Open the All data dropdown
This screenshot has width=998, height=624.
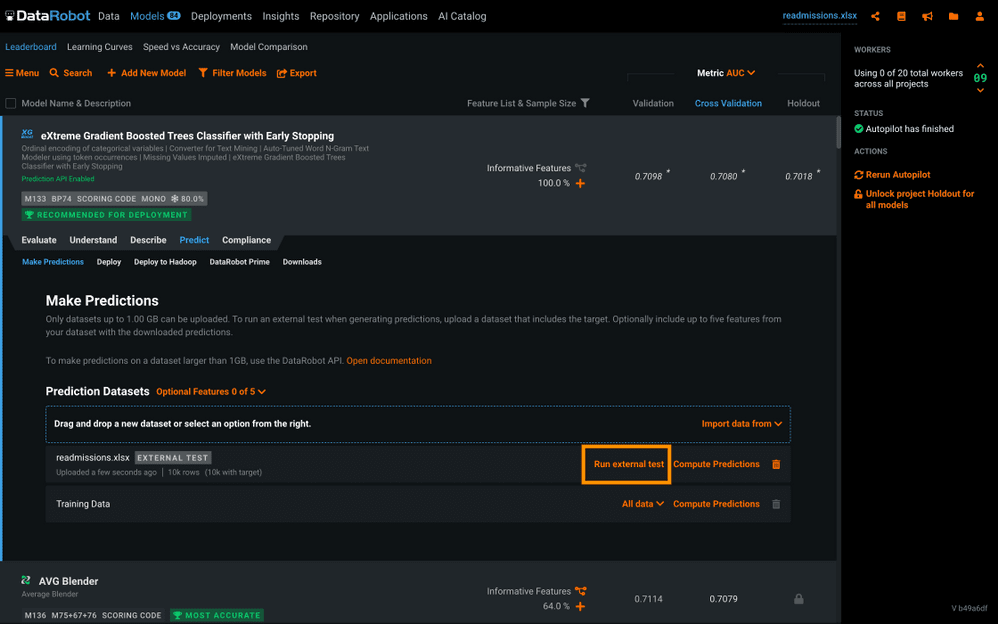point(643,504)
